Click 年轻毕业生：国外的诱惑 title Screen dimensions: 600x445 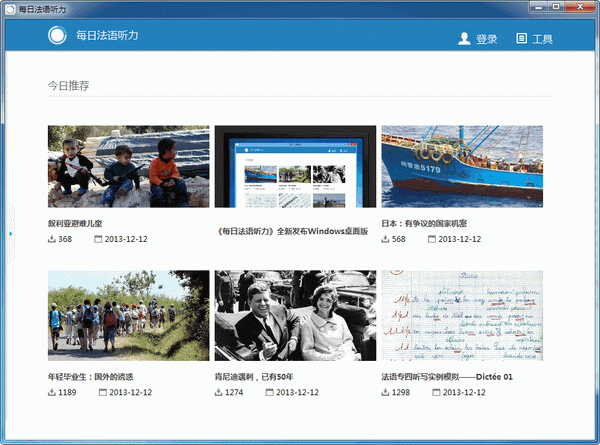click(x=90, y=376)
